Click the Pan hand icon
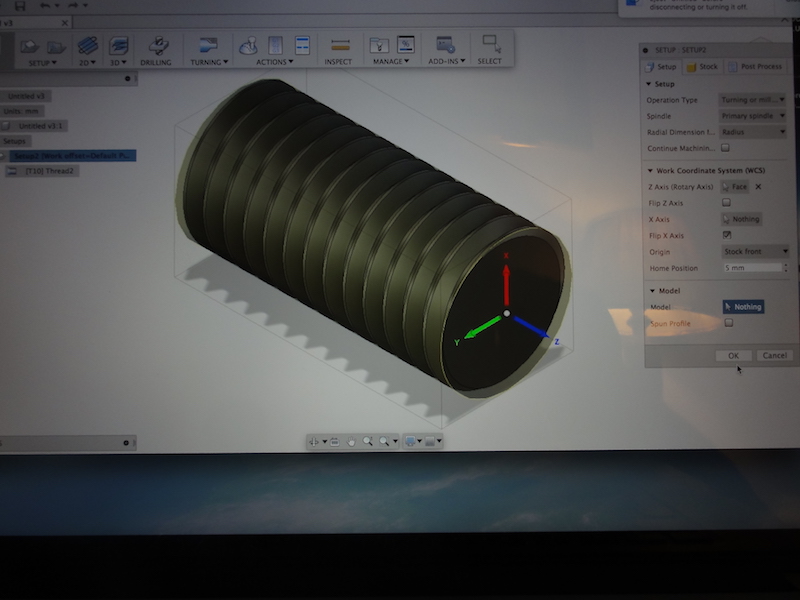This screenshot has width=800, height=600. coord(351,442)
